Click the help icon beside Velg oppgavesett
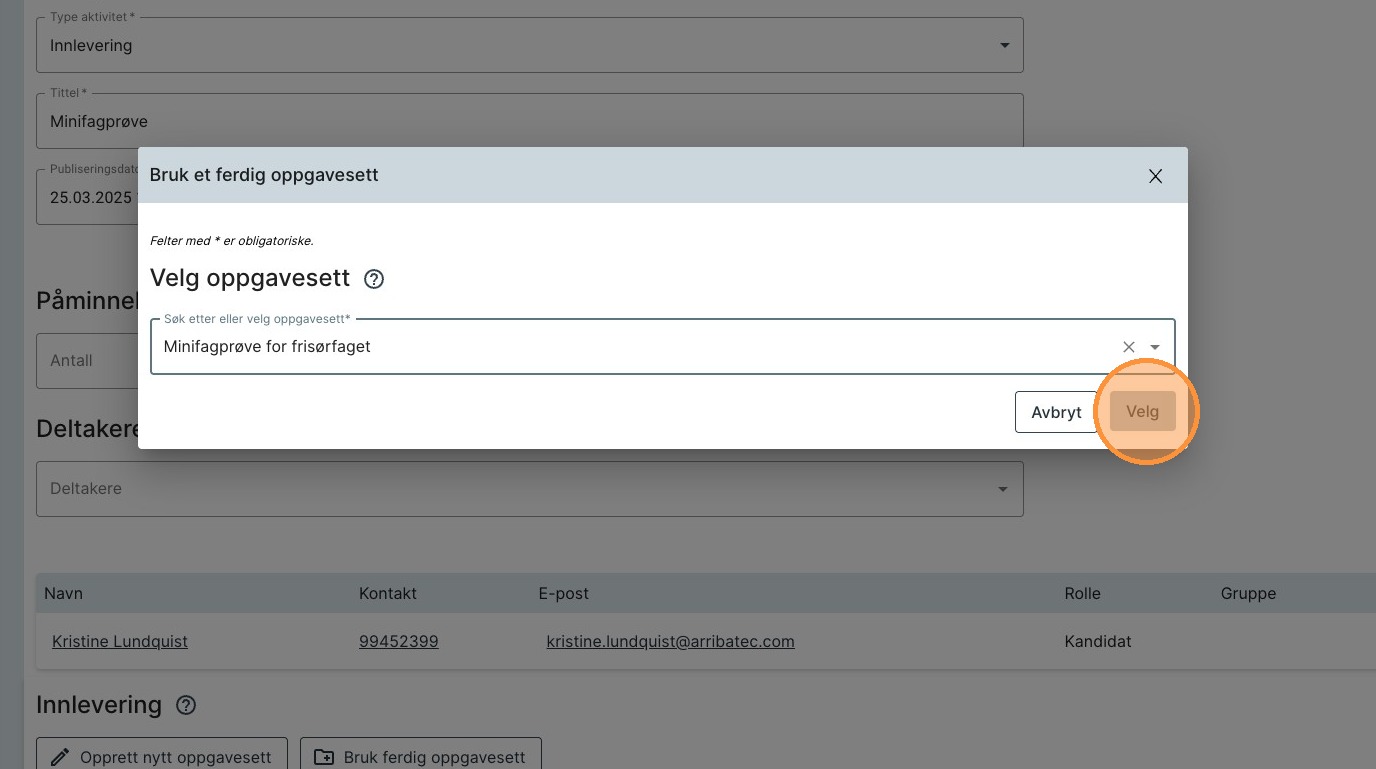 click(x=374, y=279)
